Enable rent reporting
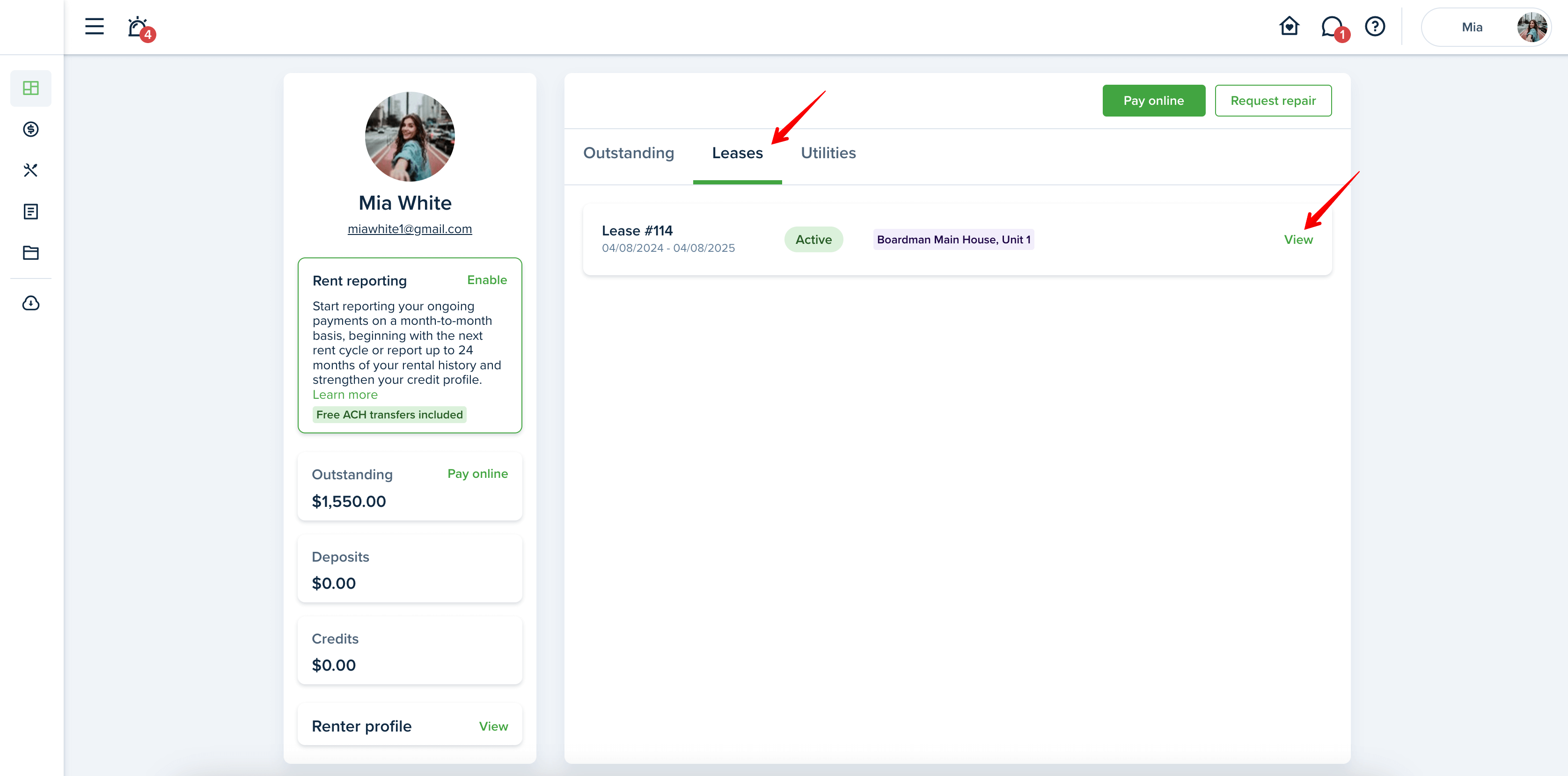Viewport: 1568px width, 776px height. 487,280
